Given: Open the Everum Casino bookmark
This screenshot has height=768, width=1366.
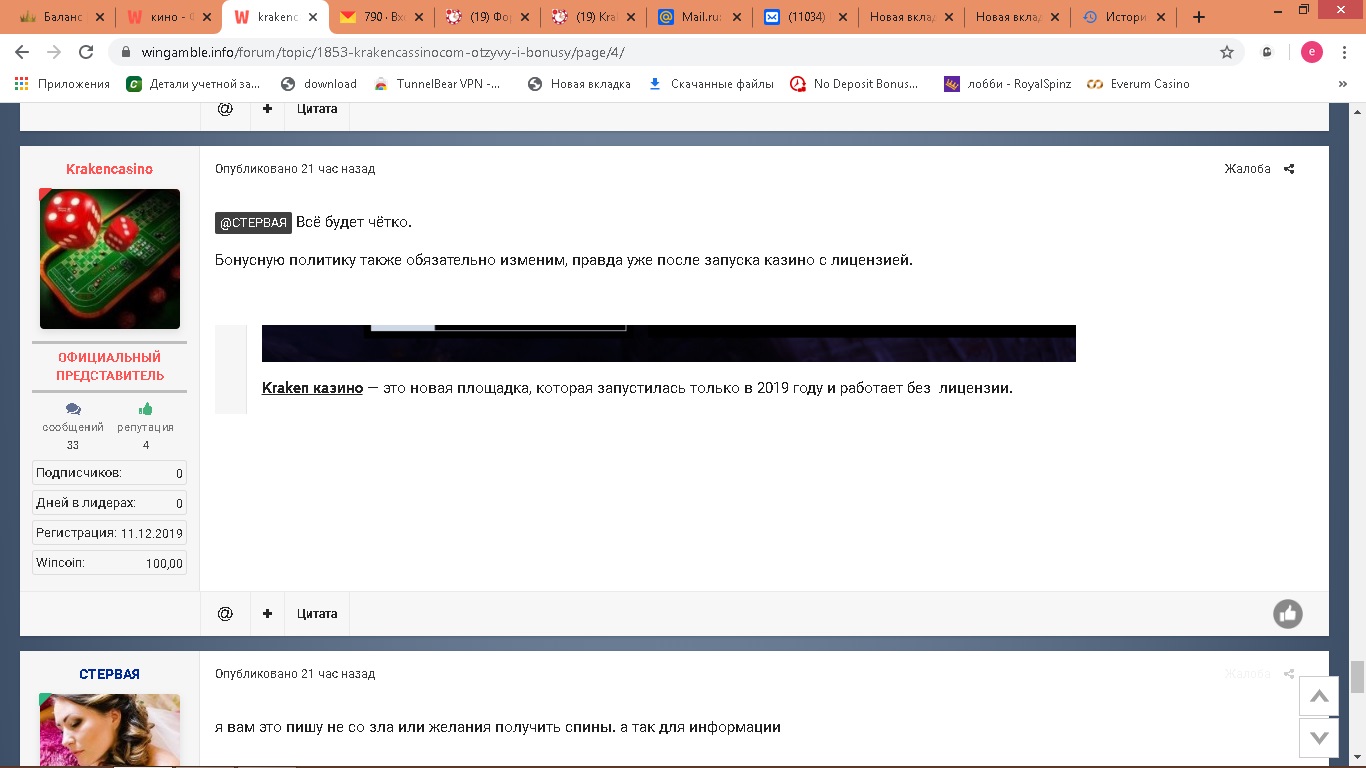Looking at the screenshot, I should point(1138,84).
